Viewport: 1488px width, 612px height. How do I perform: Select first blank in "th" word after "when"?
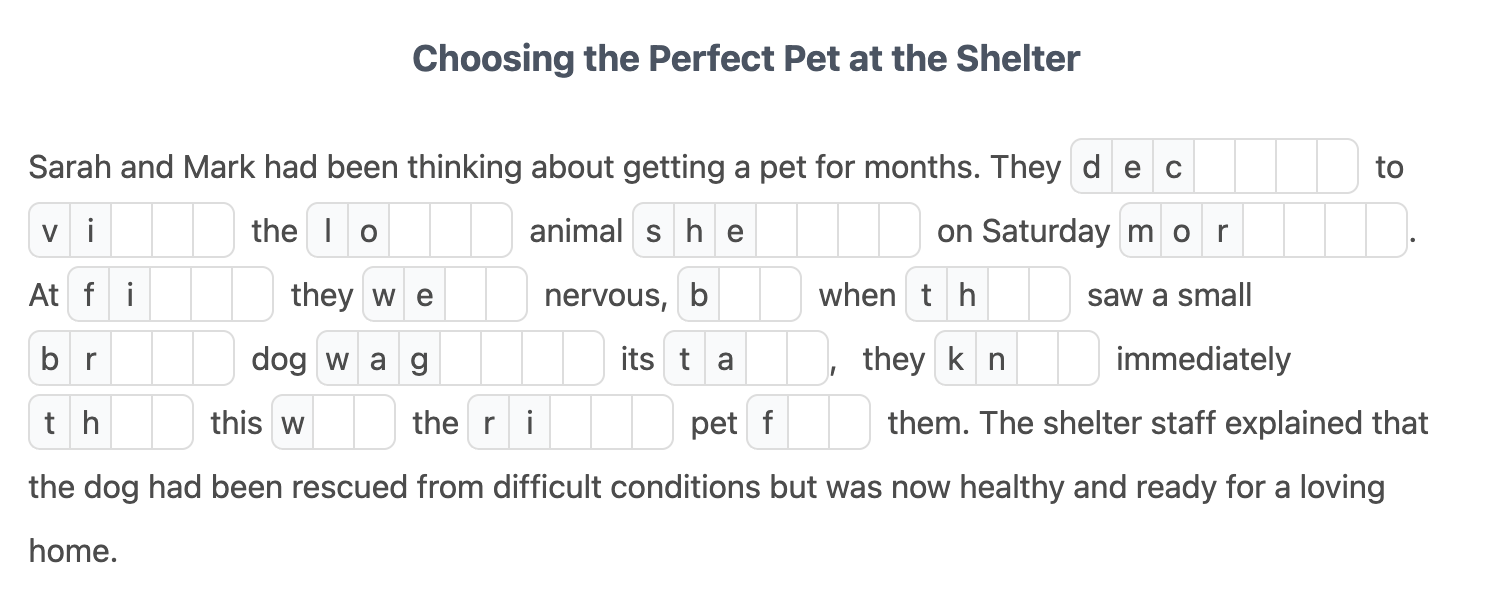point(1008,295)
